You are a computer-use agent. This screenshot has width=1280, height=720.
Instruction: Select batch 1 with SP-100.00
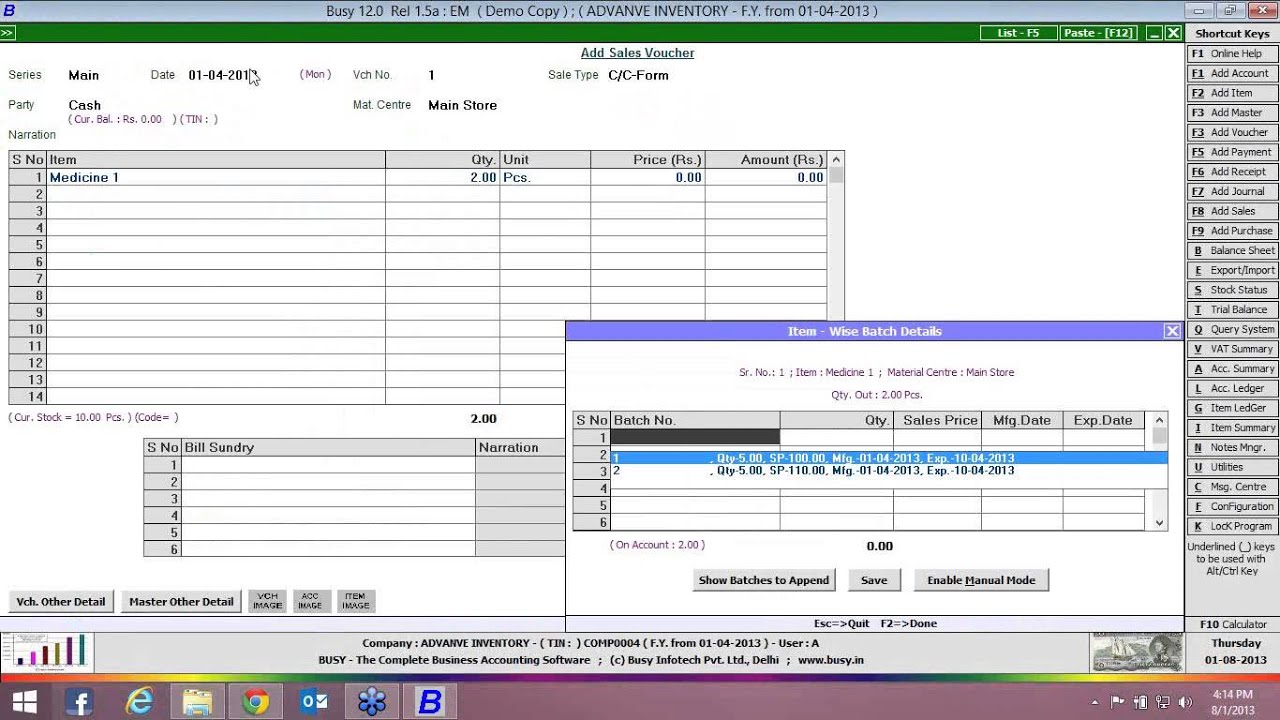coord(888,458)
